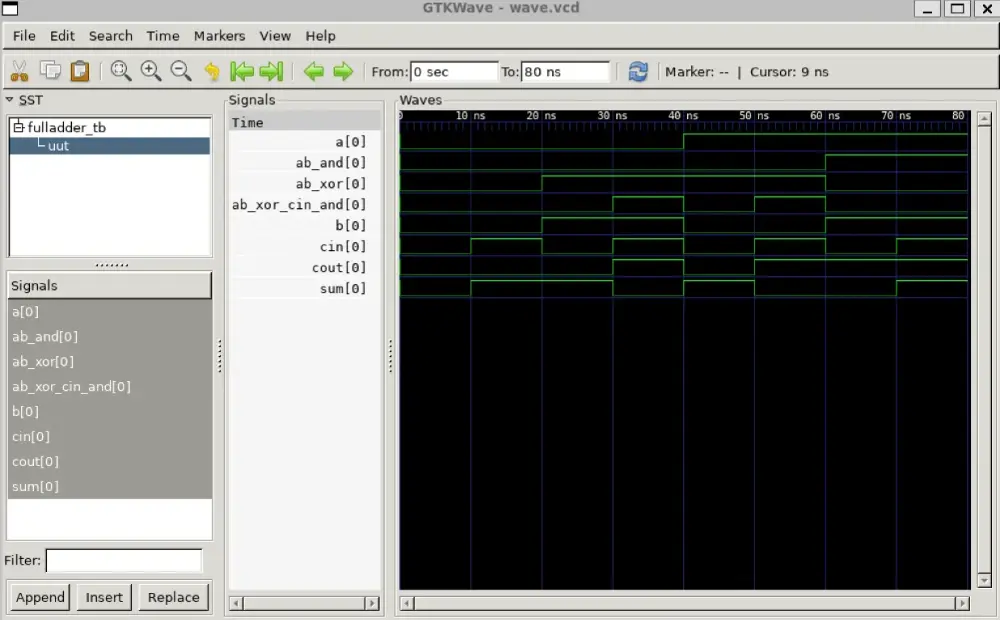Click the Undo zoom yellow arrow
Screen dimensions: 1000x620
[x=211, y=71]
